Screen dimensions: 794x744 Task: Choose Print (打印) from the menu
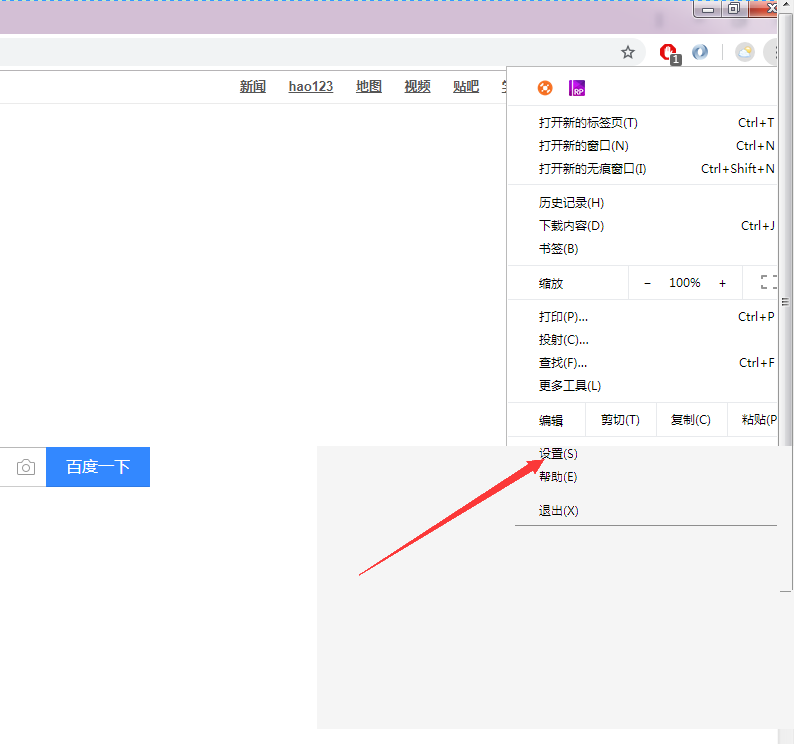(x=643, y=317)
